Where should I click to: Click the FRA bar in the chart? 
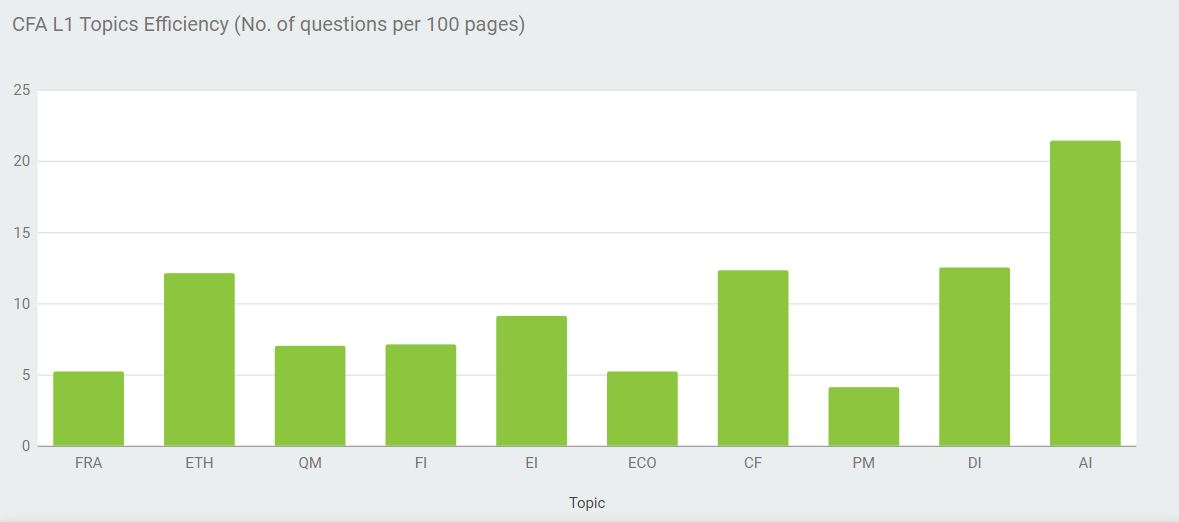coord(88,409)
